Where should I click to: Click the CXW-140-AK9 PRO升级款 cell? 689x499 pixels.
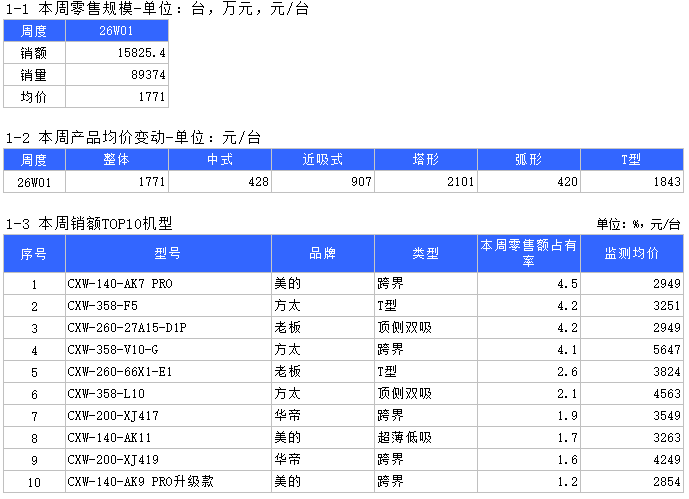(x=167, y=482)
